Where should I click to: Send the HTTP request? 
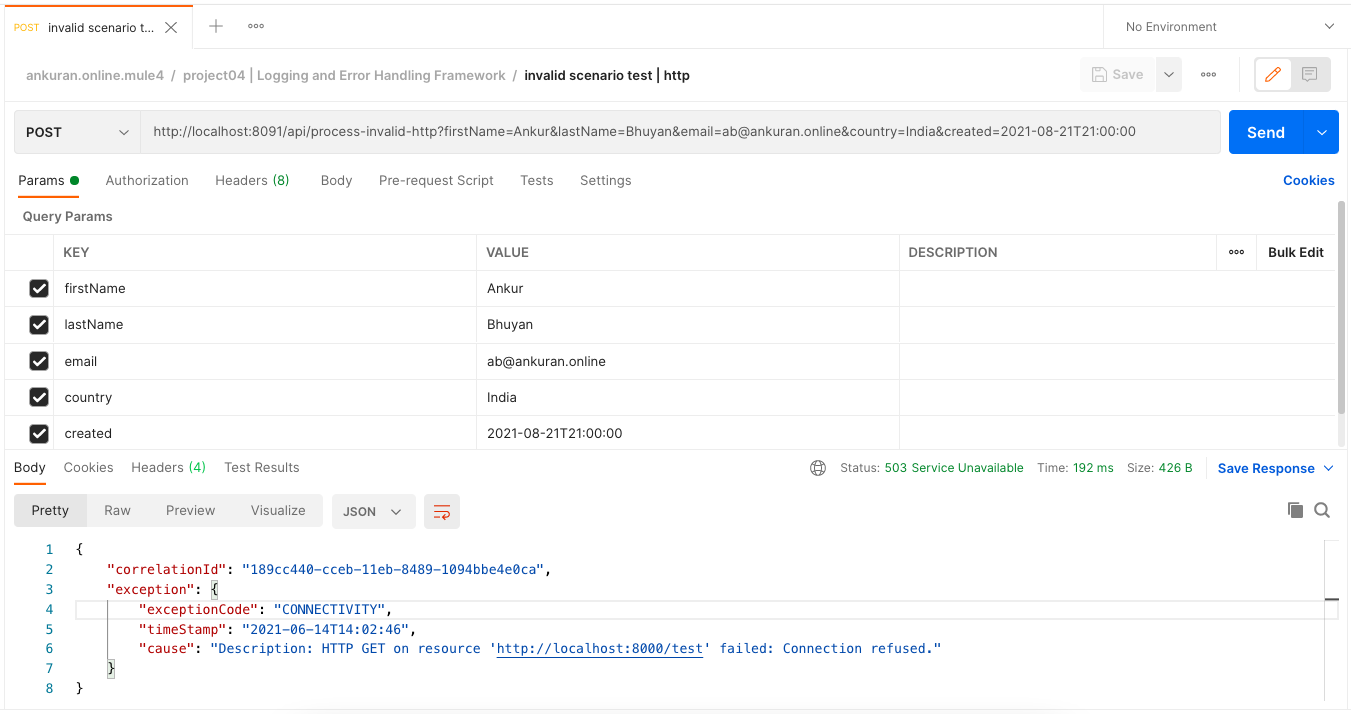coord(1265,132)
